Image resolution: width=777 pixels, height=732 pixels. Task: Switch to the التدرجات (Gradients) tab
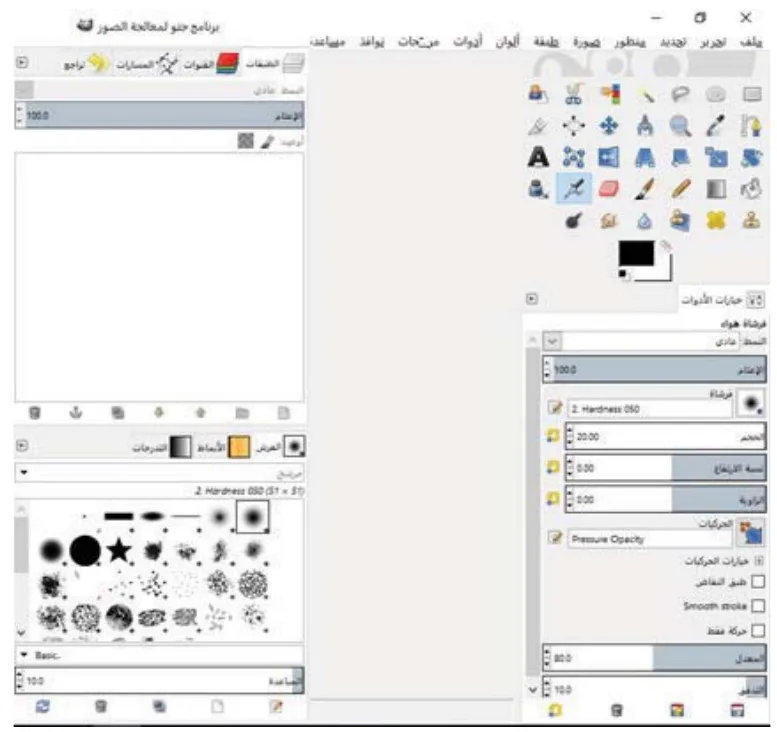pos(162,447)
